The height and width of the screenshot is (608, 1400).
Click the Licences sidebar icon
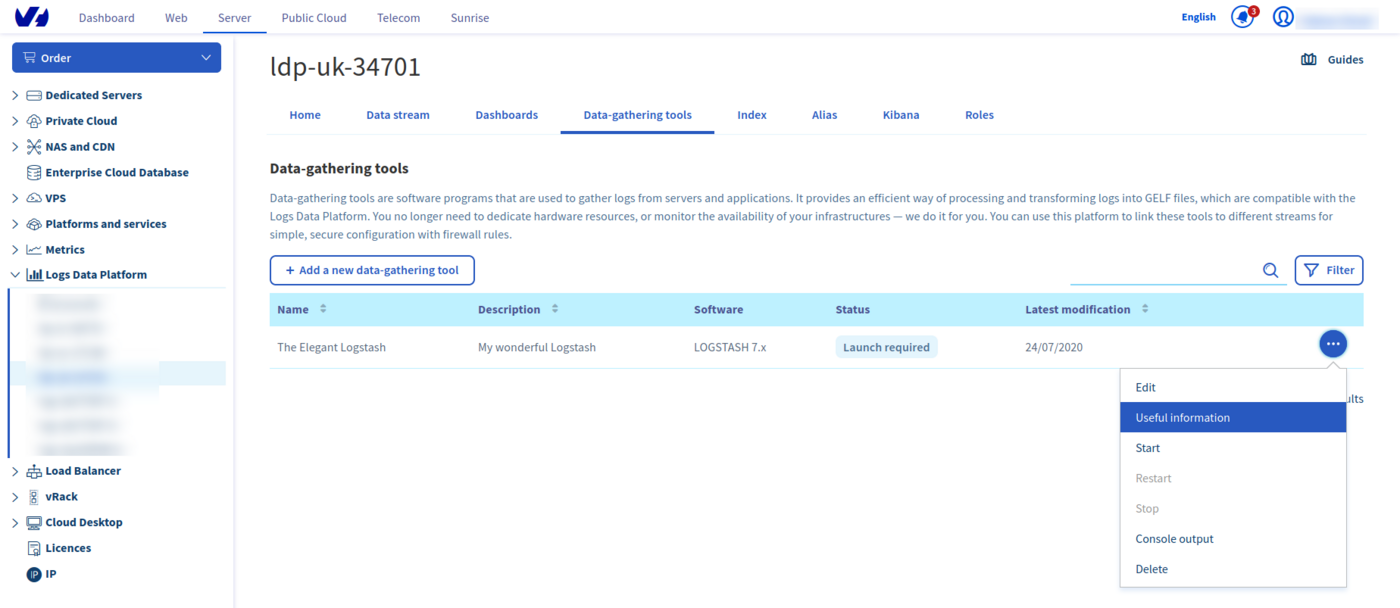click(34, 548)
